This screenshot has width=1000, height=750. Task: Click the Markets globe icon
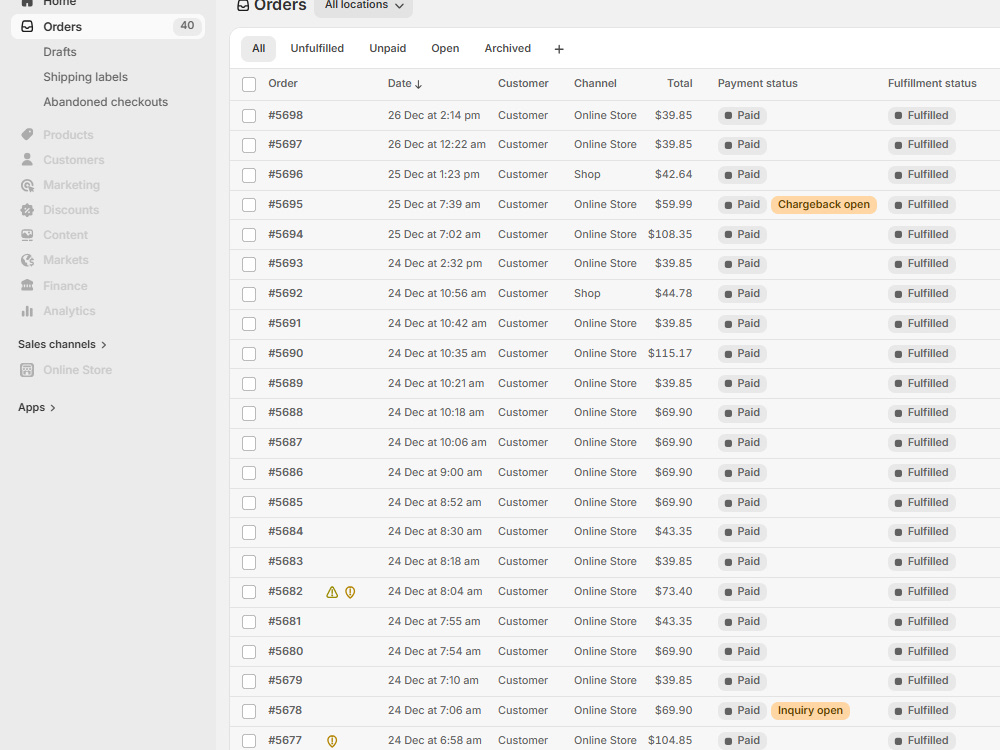(x=27, y=260)
